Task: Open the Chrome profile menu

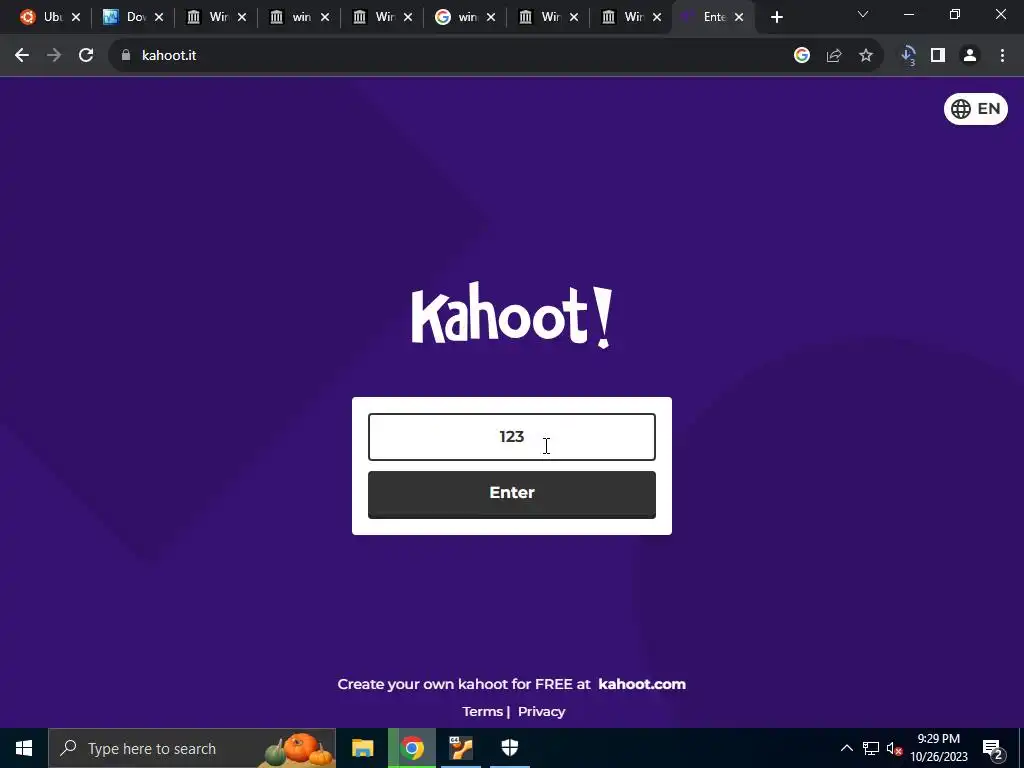Action: [970, 56]
